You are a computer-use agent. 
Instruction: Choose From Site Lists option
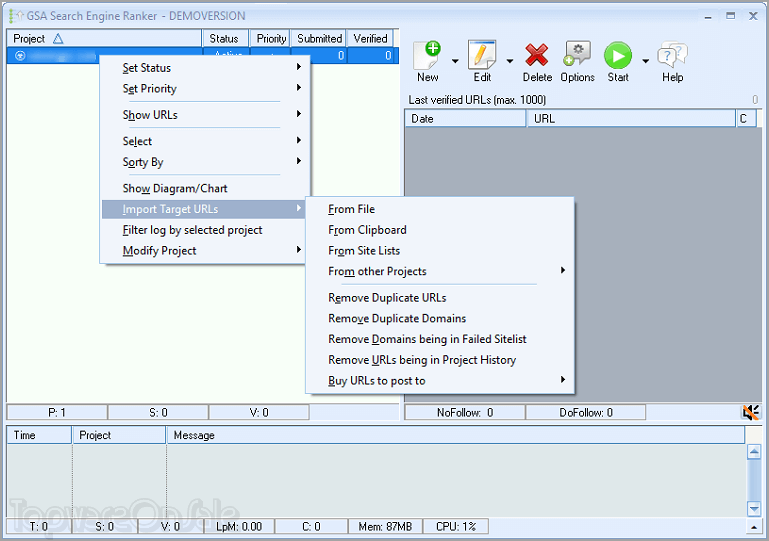(440, 251)
